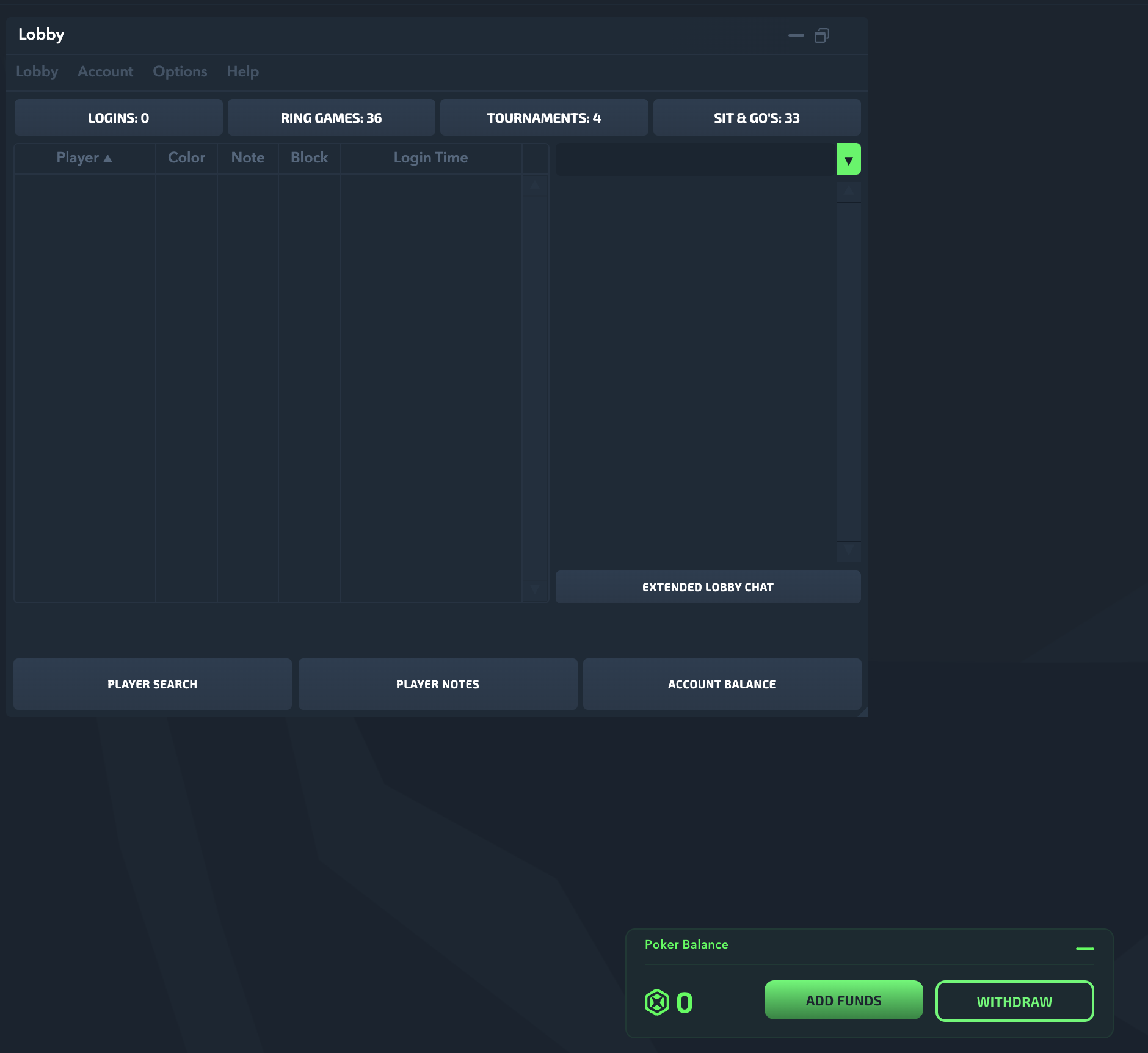This screenshot has height=1053, width=1148.
Task: Open the Account menu
Action: [x=105, y=71]
